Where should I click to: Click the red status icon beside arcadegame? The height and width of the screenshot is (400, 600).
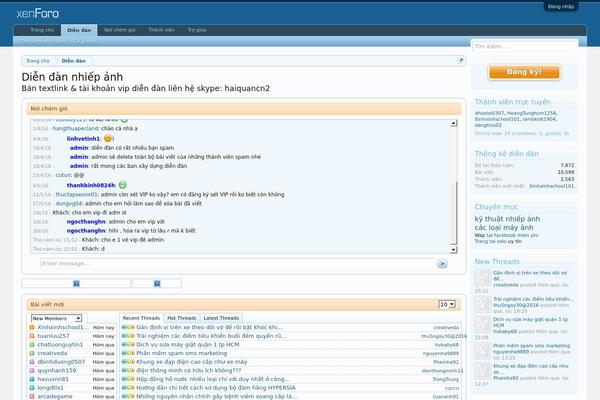[x=32, y=396]
